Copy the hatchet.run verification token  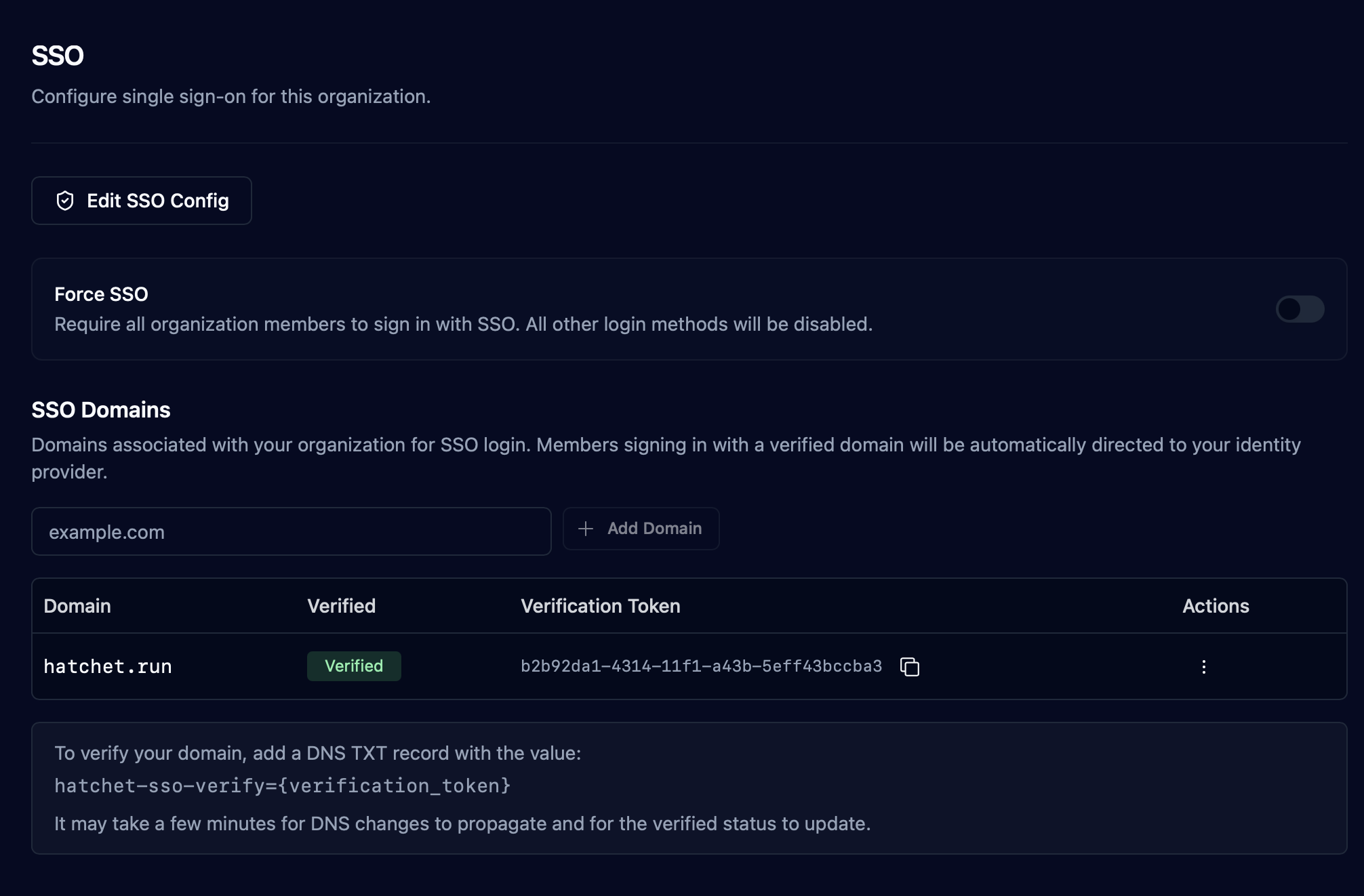click(x=910, y=667)
